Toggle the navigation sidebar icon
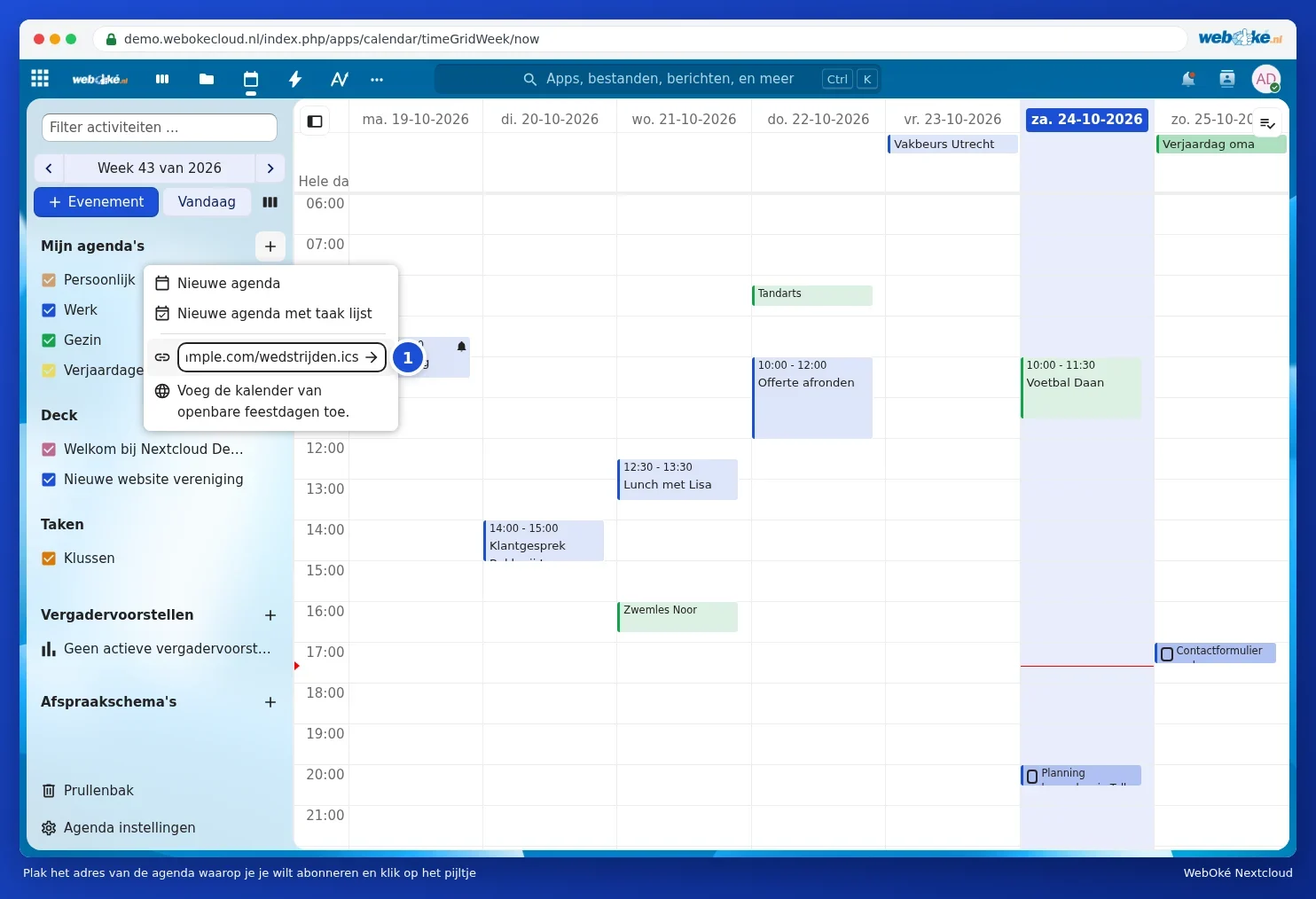1316x899 pixels. coord(315,121)
